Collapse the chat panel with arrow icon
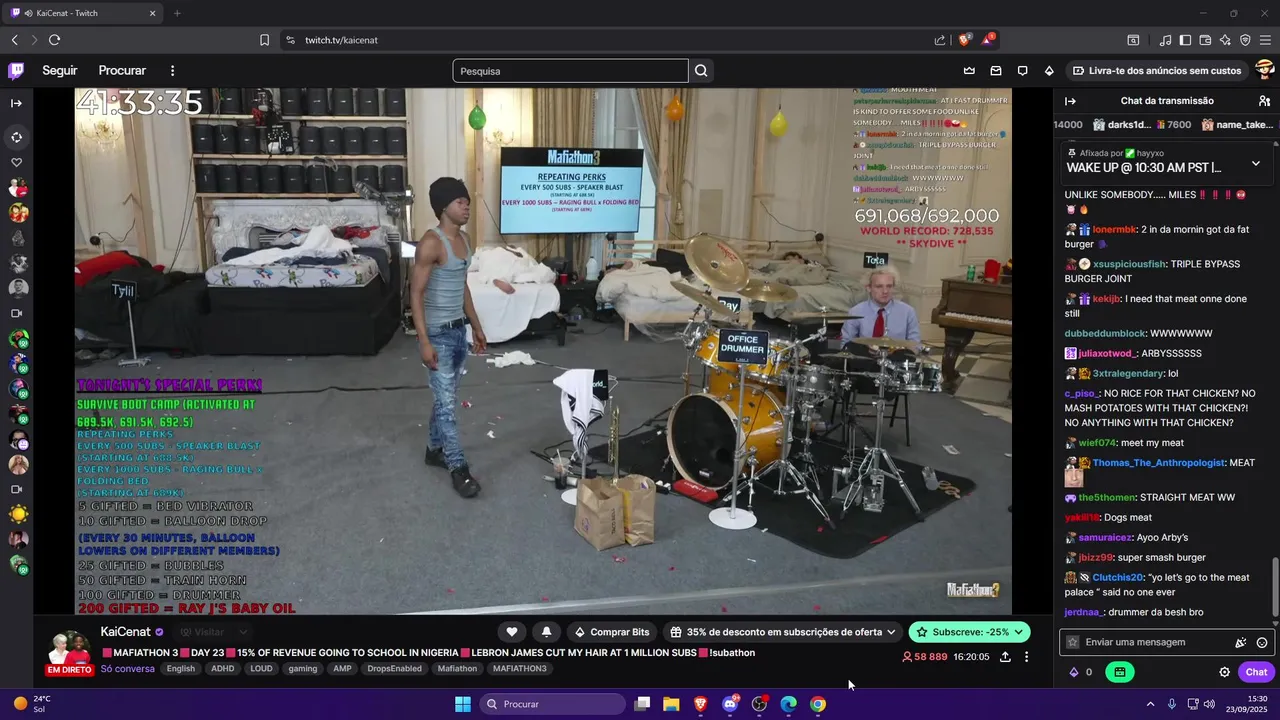Screen dimensions: 1280x720 point(1070,101)
